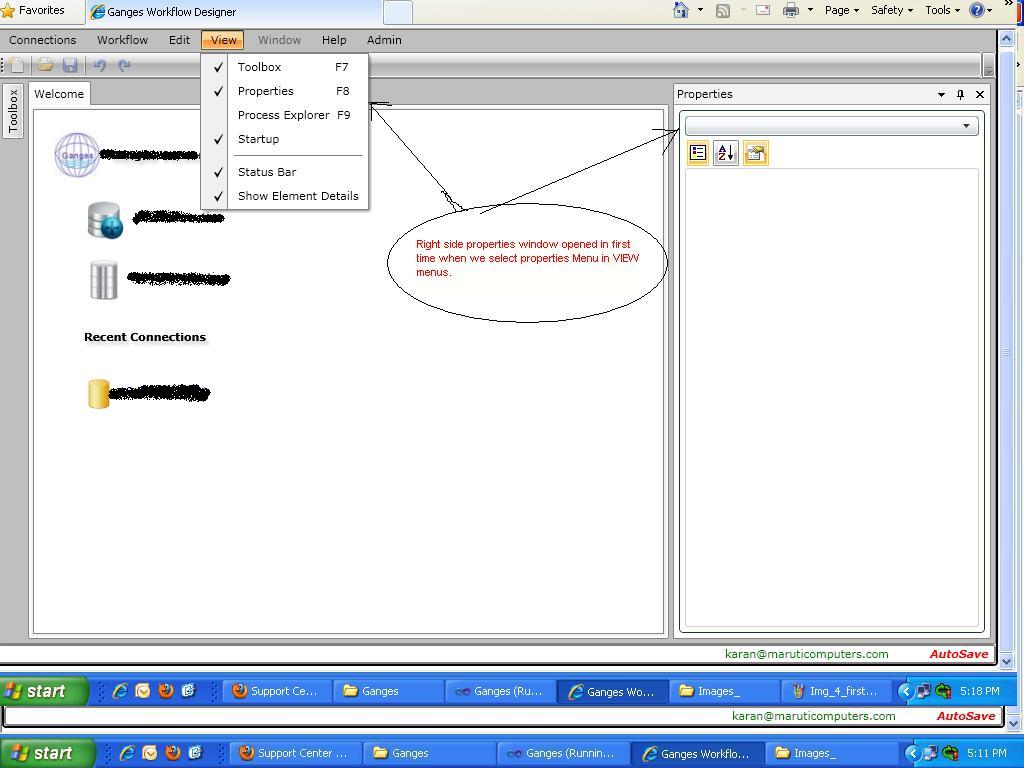This screenshot has height=768, width=1024.
Task: Click the yellow cylinder recent connection icon
Action: [x=99, y=394]
